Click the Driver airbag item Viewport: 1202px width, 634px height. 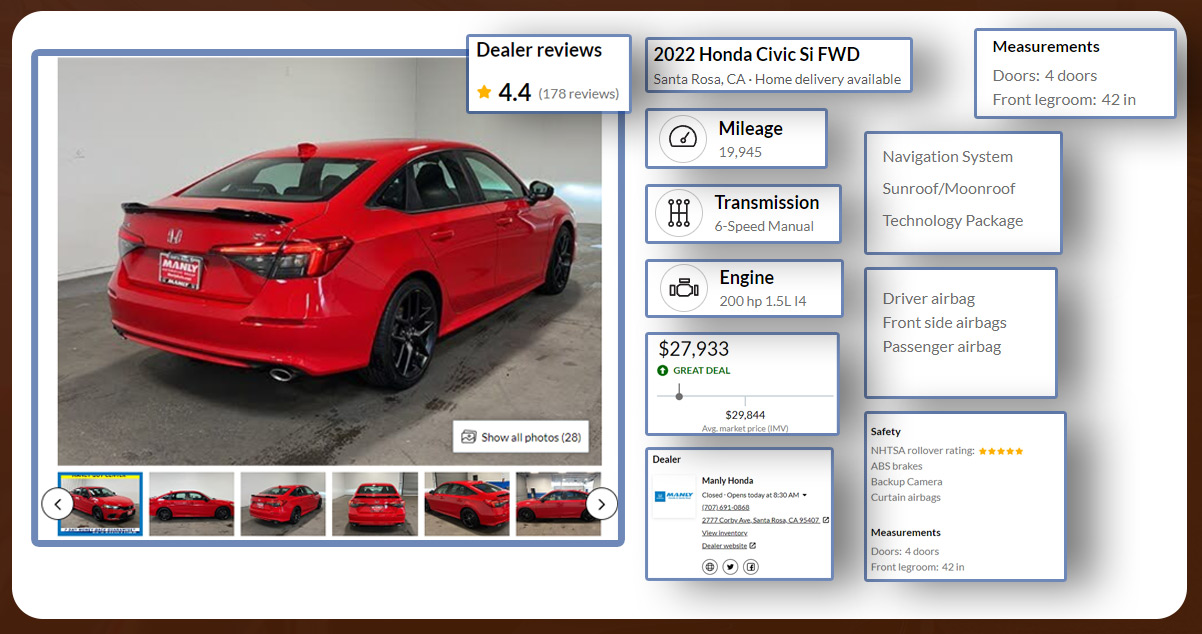929,299
